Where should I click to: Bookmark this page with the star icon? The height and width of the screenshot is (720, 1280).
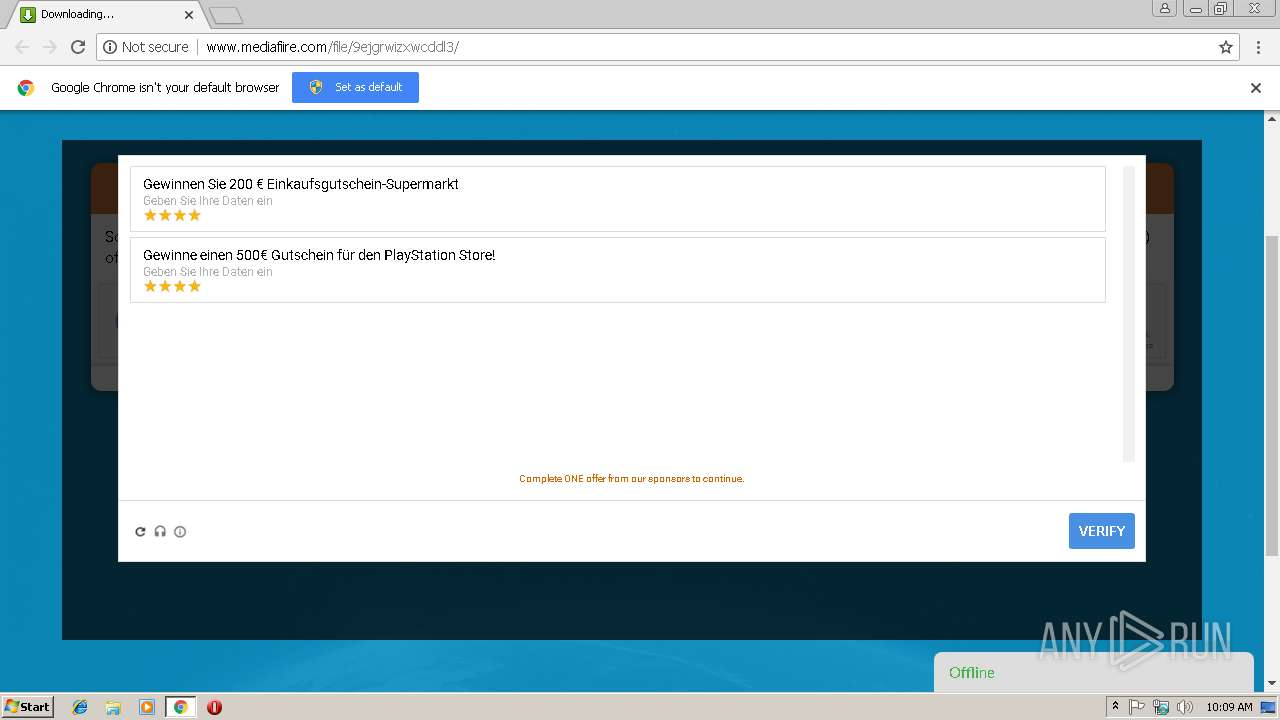[1226, 47]
